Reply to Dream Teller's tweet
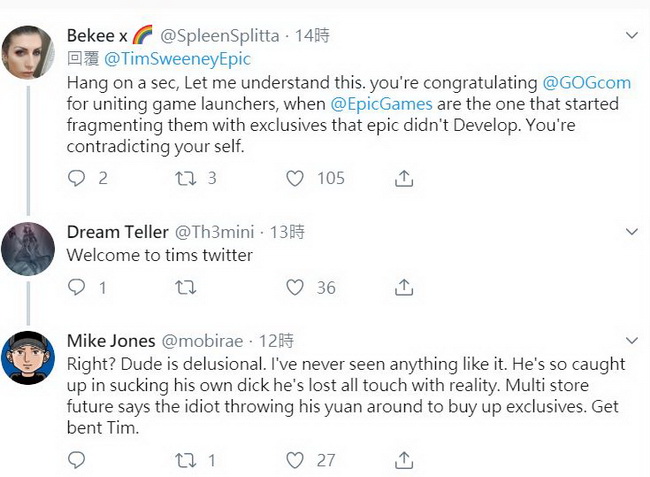 tap(77, 287)
